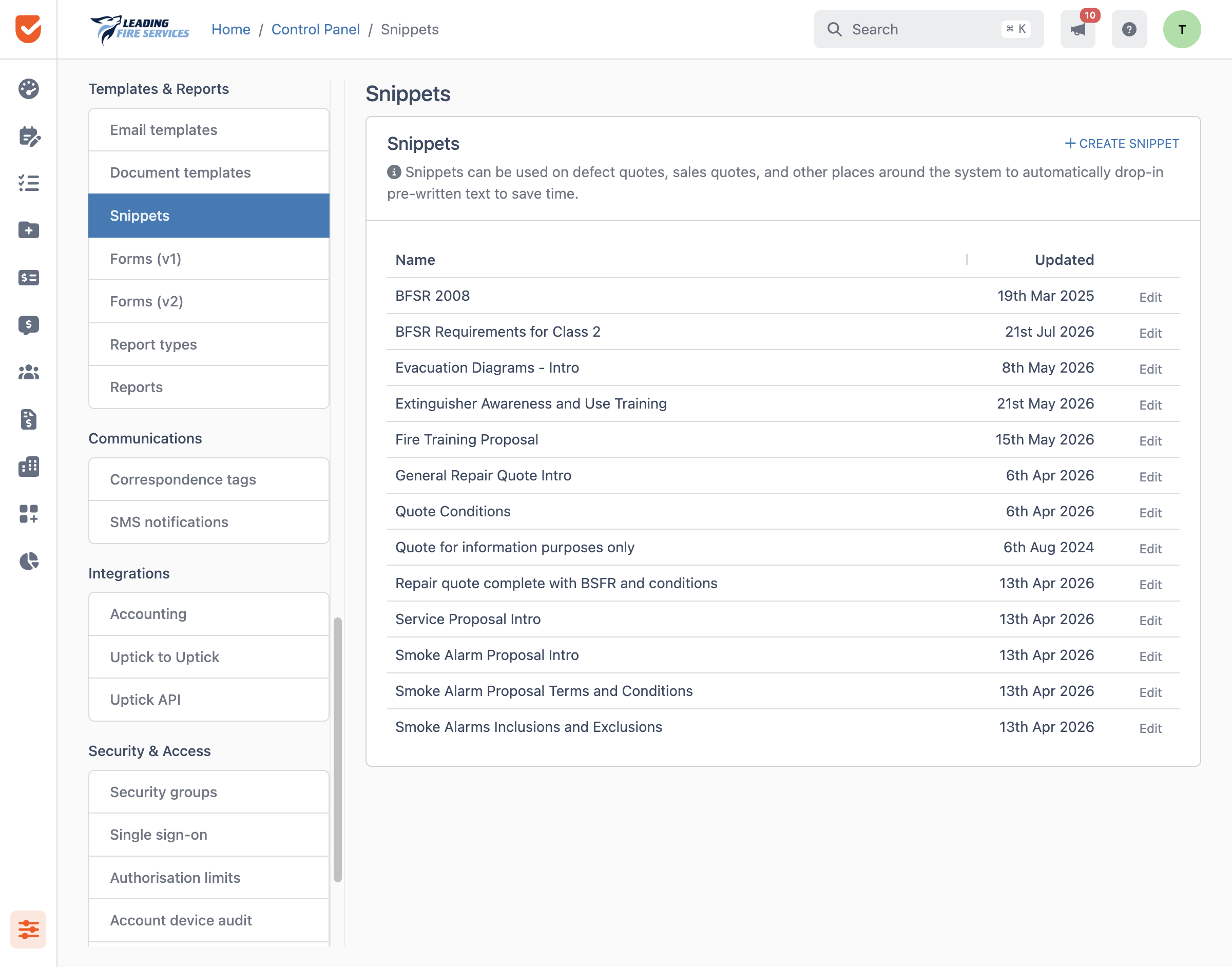Open SMS notifications menu item
The width and height of the screenshot is (1232, 967).
pos(209,522)
